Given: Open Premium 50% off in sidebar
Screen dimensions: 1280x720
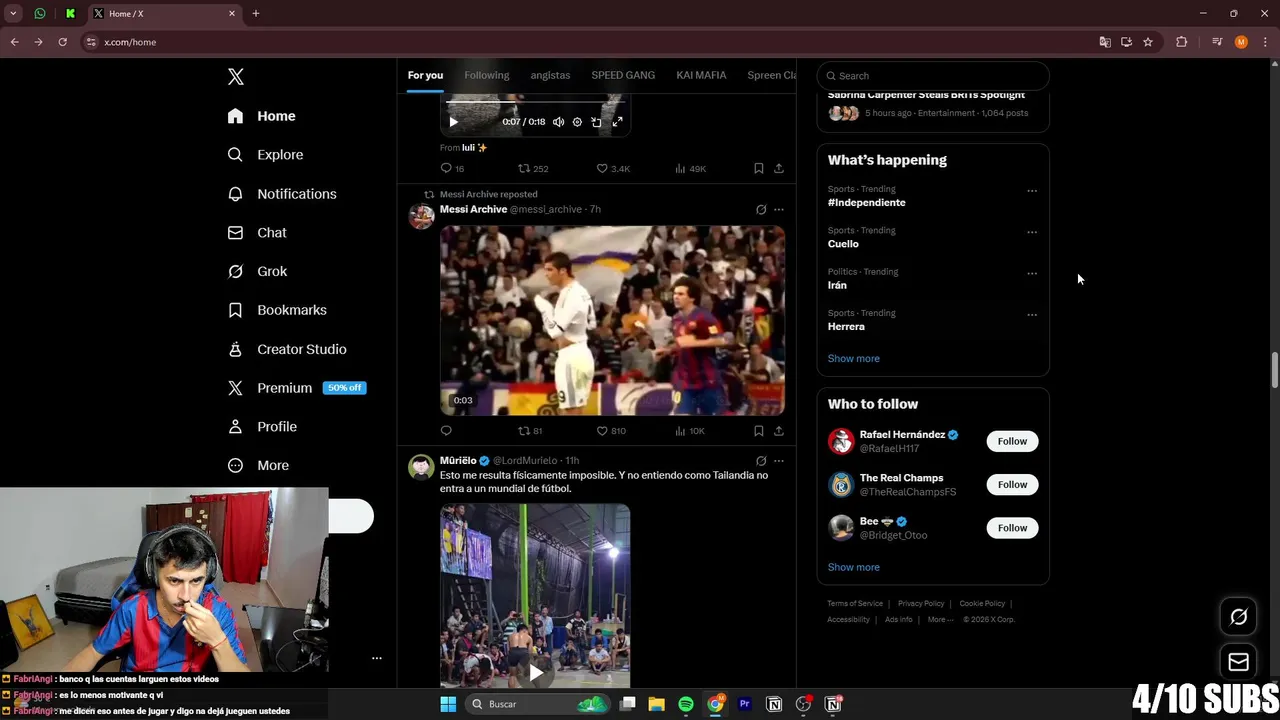Looking at the screenshot, I should (x=296, y=388).
